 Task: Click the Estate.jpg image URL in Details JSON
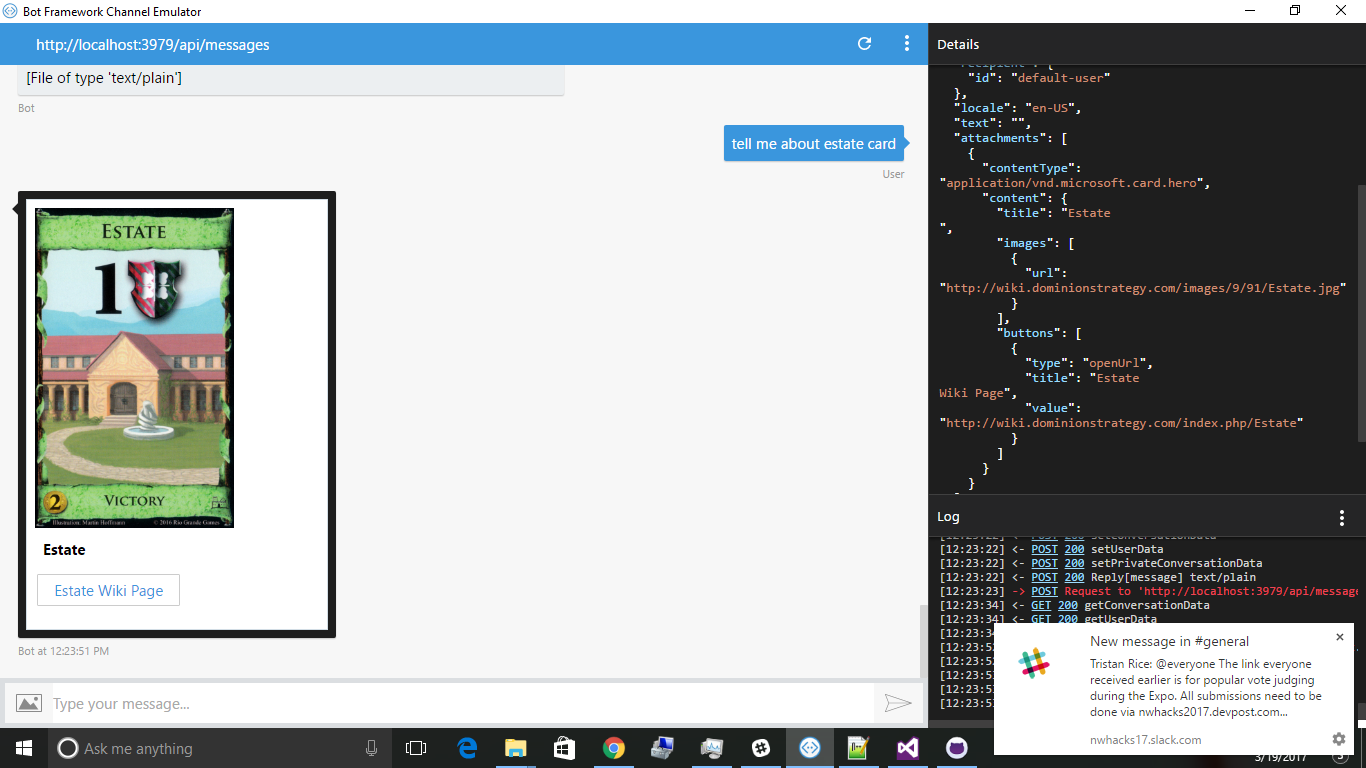coord(1142,288)
